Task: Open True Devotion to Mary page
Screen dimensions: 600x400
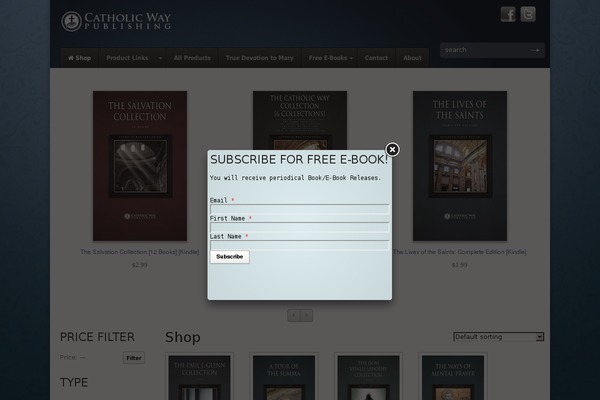Action: [x=259, y=58]
